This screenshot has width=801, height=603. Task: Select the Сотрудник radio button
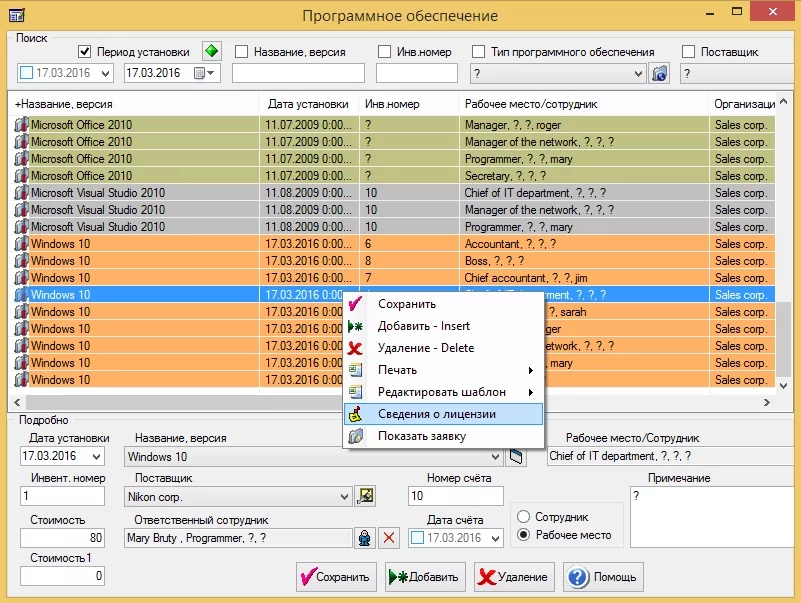pyautogui.click(x=523, y=517)
